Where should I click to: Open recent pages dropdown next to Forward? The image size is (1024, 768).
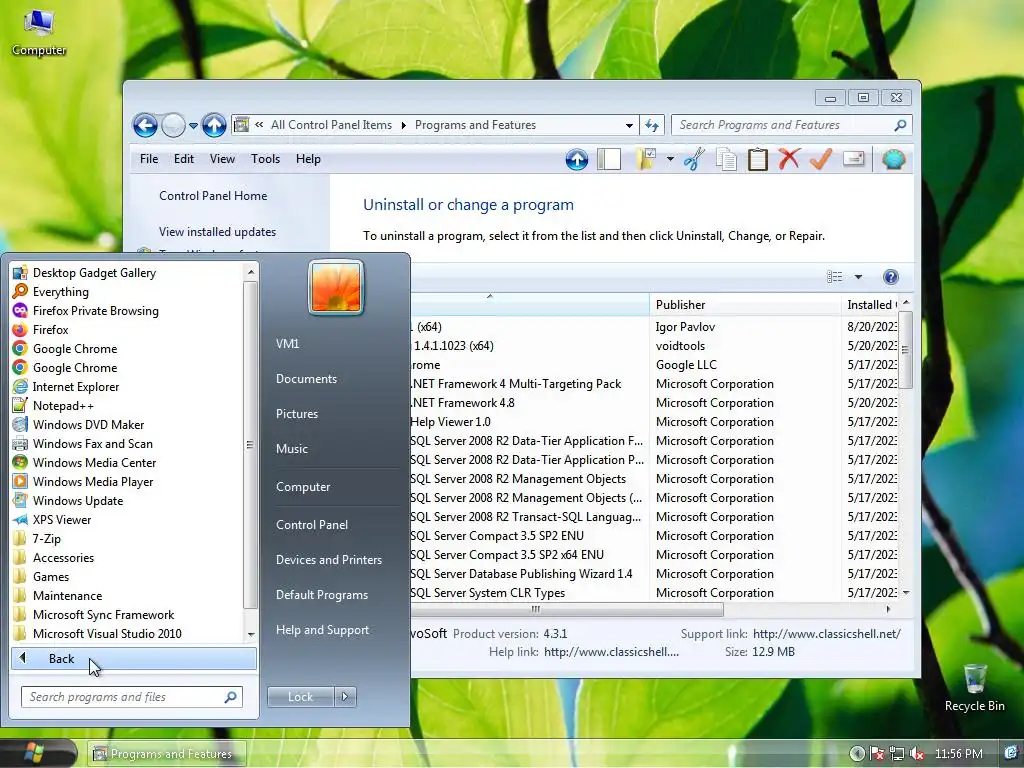coord(193,125)
